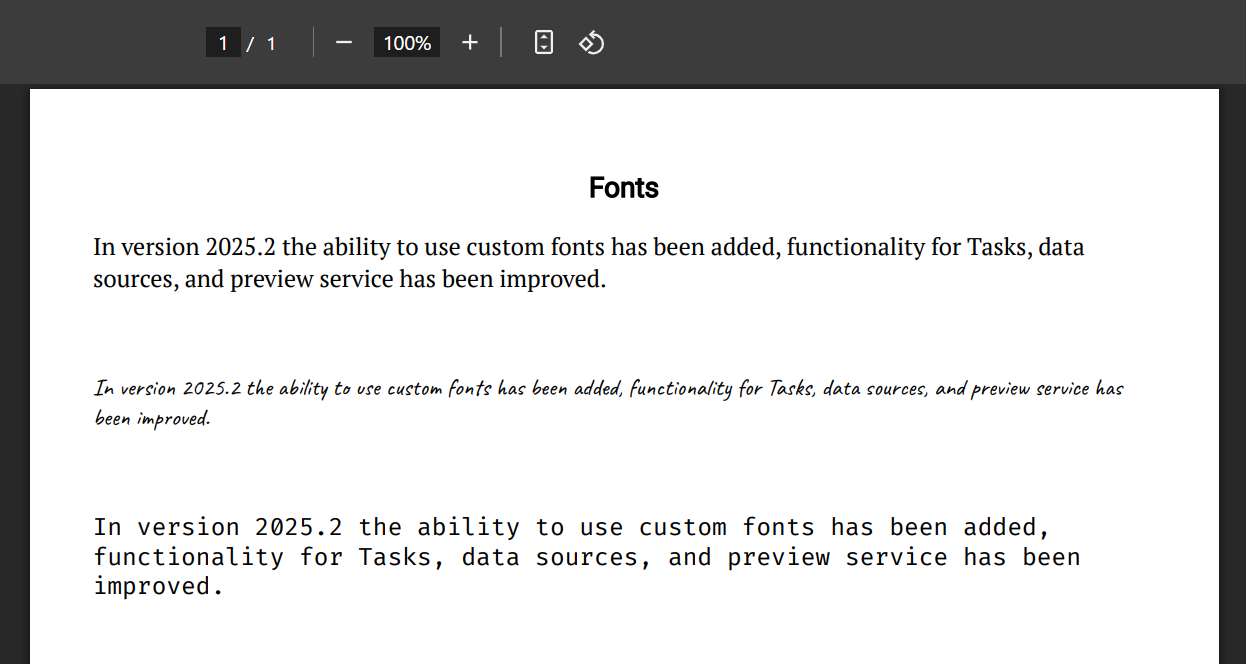The height and width of the screenshot is (664, 1246).
Task: Click the zoom out minus button
Action: click(344, 43)
